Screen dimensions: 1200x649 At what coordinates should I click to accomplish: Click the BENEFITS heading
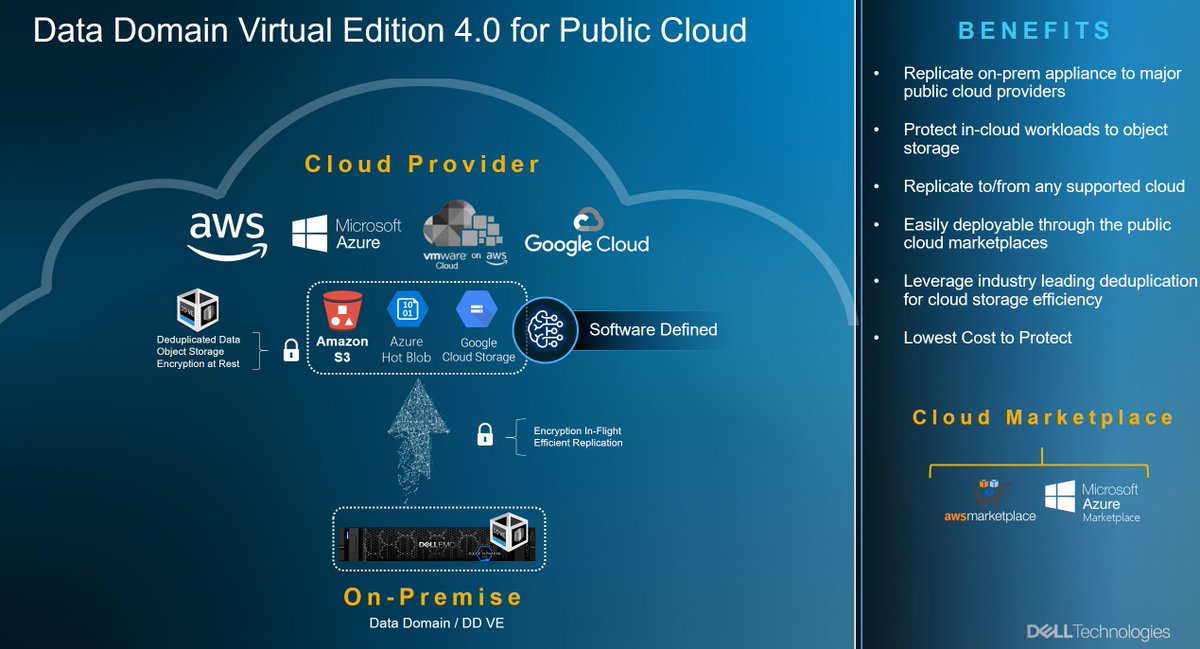[x=1034, y=31]
